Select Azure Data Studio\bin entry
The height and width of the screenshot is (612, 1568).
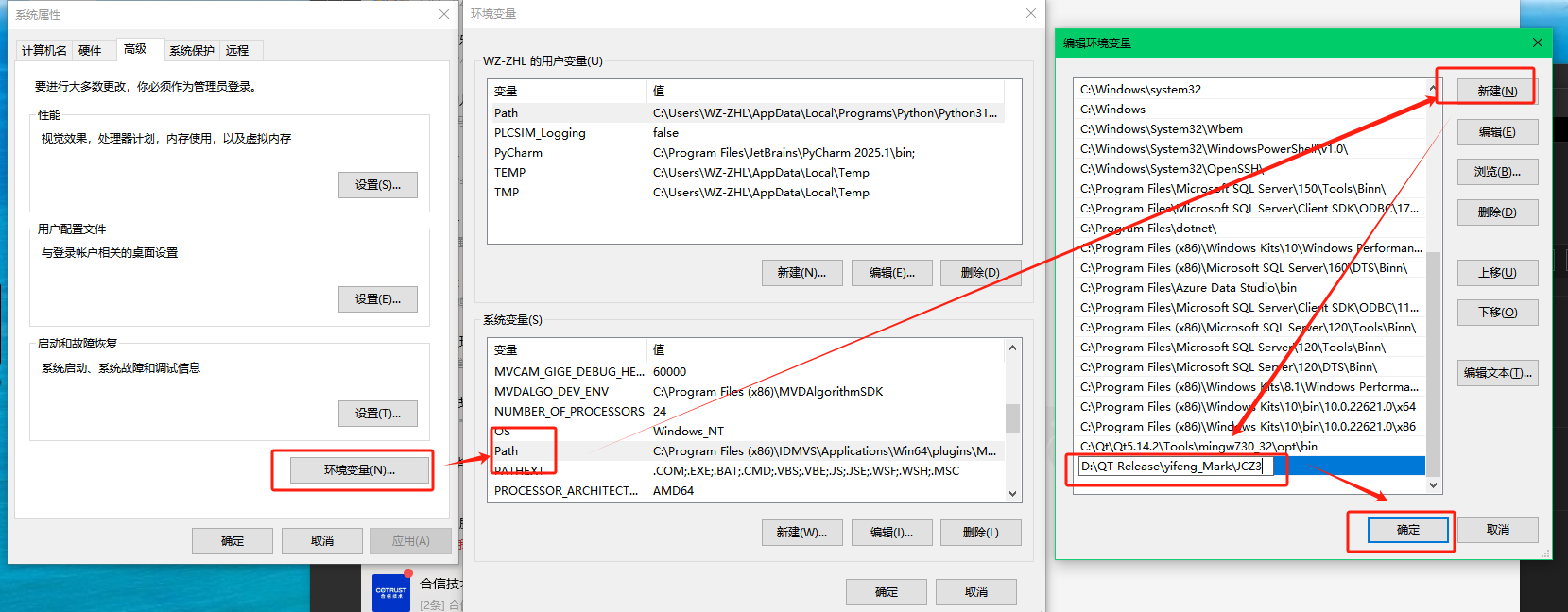[1250, 288]
